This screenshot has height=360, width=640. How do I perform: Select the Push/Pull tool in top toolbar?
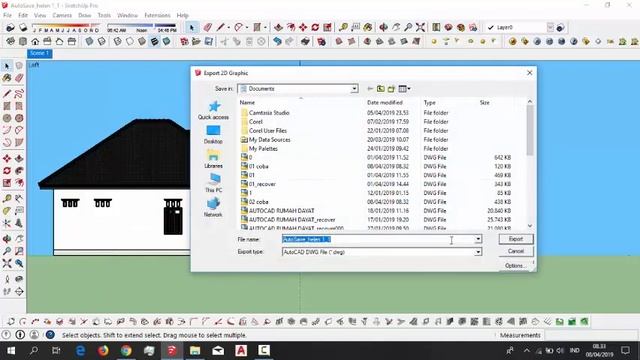tap(278, 27)
